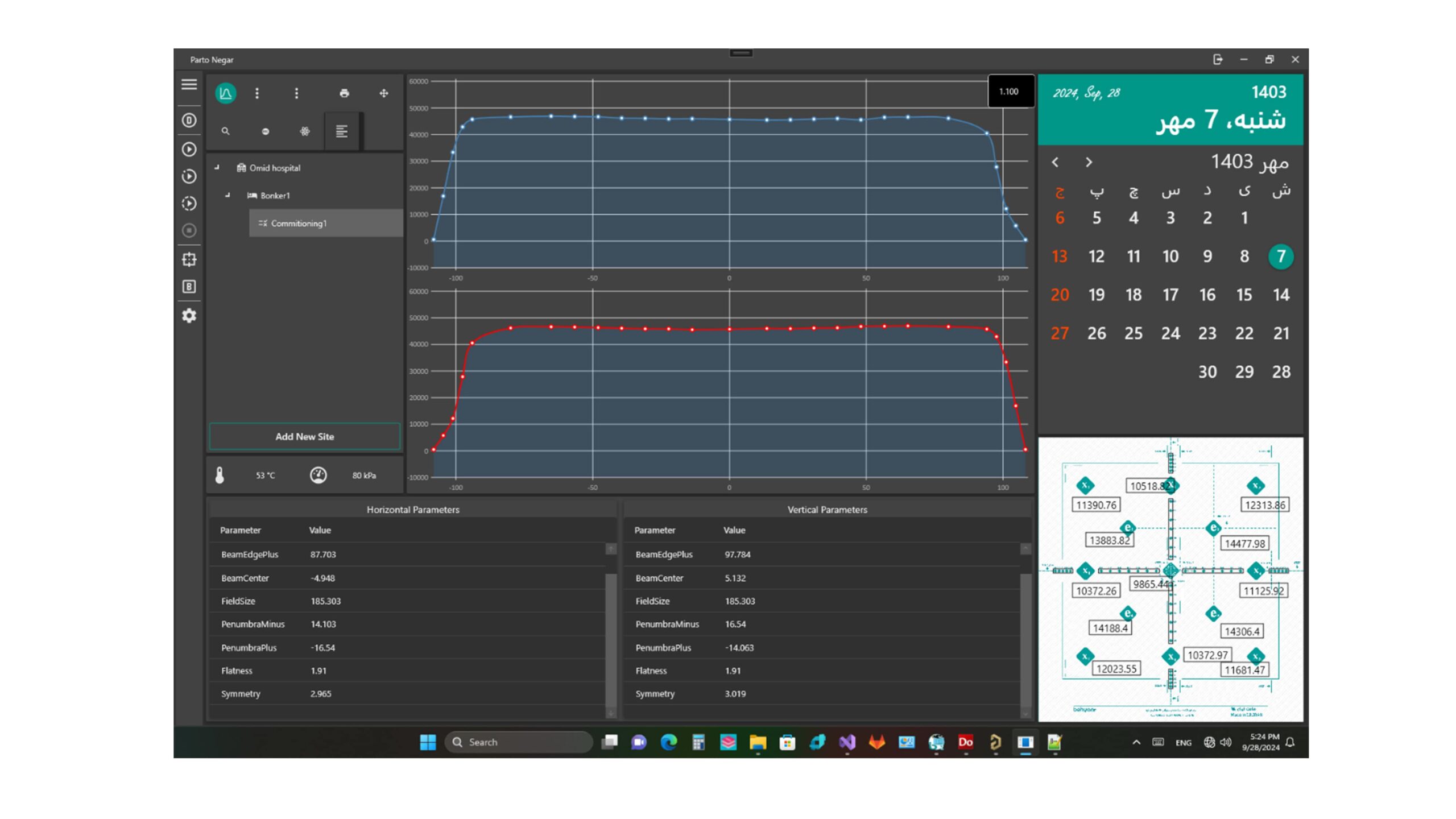This screenshot has width=1456, height=819.
Task: Click the magnifier search icon
Action: click(225, 131)
